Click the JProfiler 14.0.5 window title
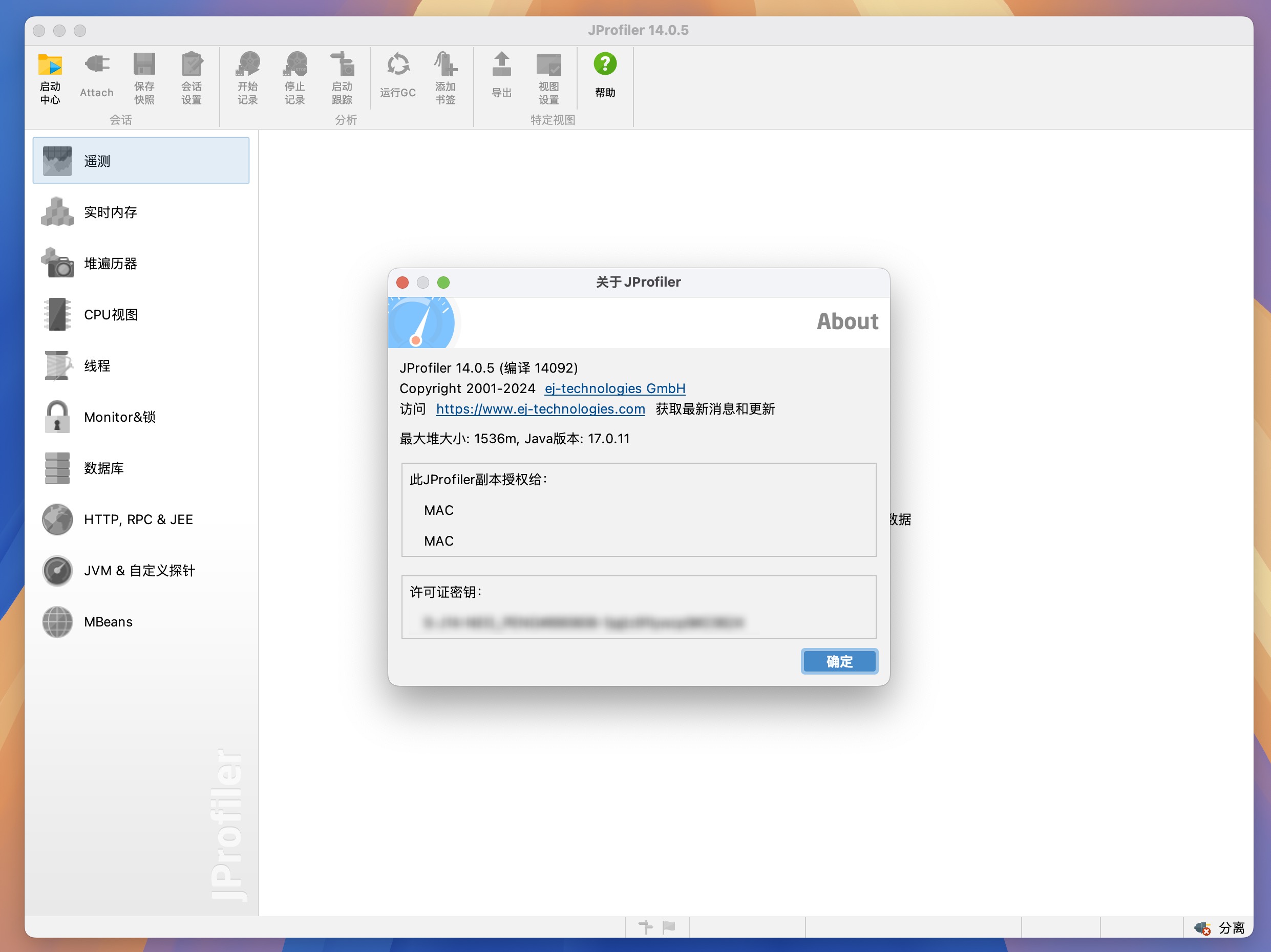 (x=638, y=30)
